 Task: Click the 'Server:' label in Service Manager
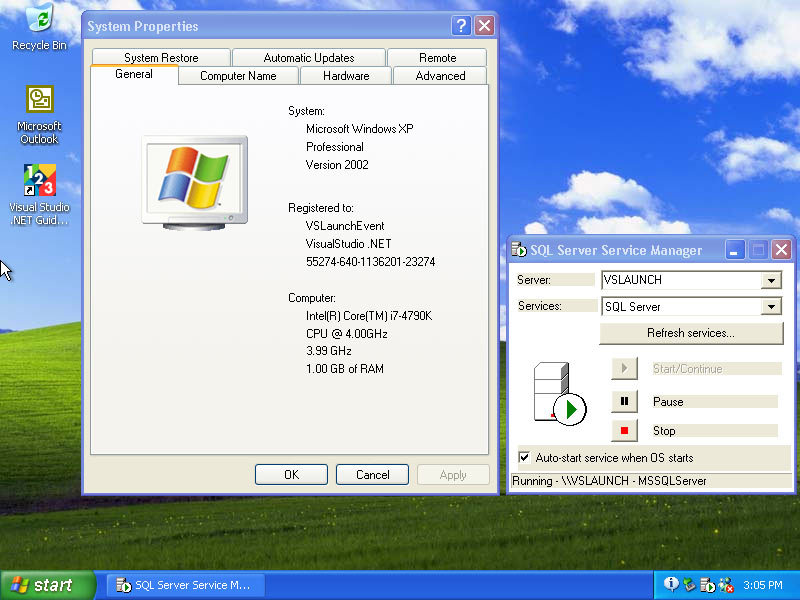pos(534,280)
